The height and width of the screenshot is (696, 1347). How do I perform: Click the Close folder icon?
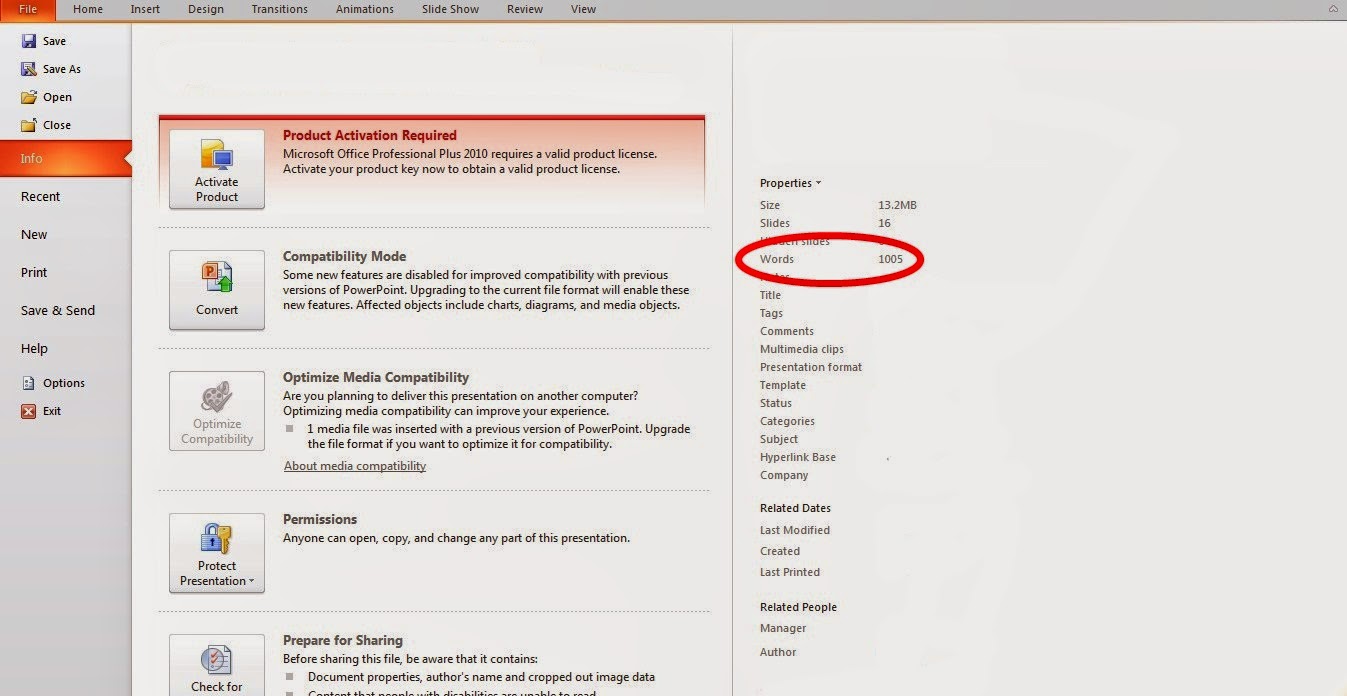tap(29, 125)
